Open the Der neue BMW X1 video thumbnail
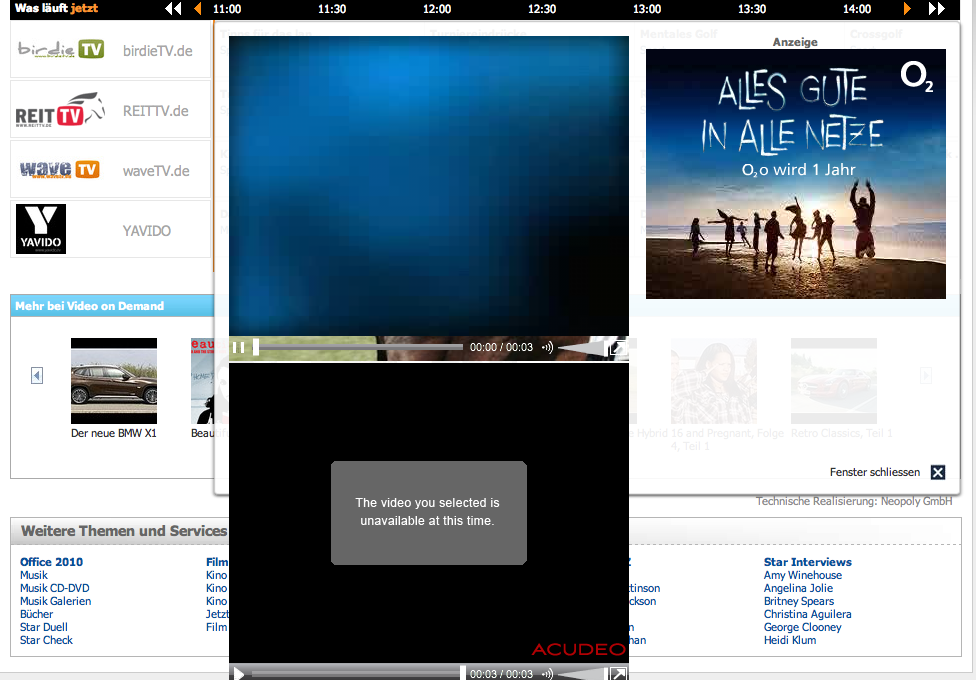Image resolution: width=976 pixels, height=680 pixels. click(x=113, y=381)
